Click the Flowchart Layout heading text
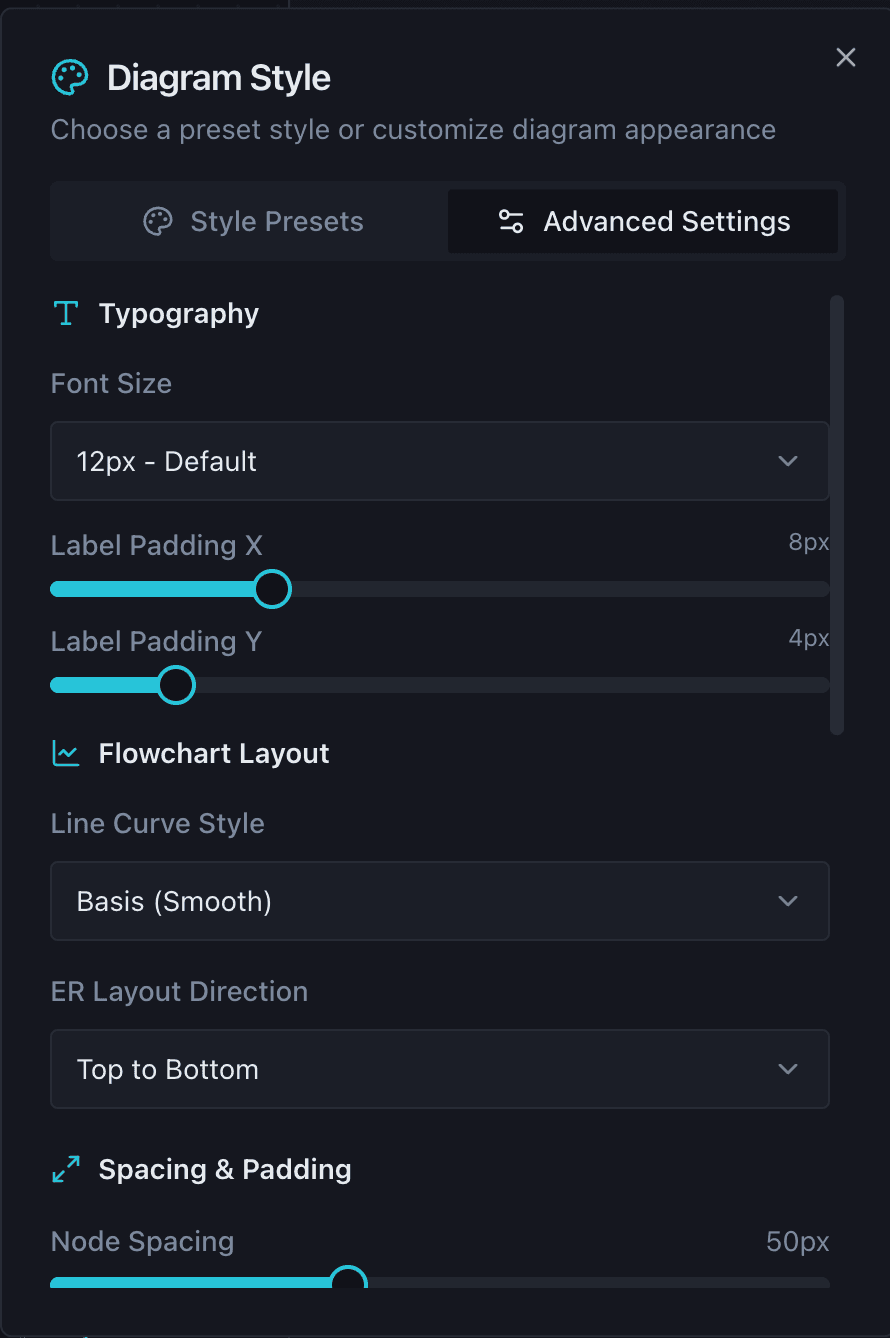This screenshot has width=890, height=1338. 213,753
